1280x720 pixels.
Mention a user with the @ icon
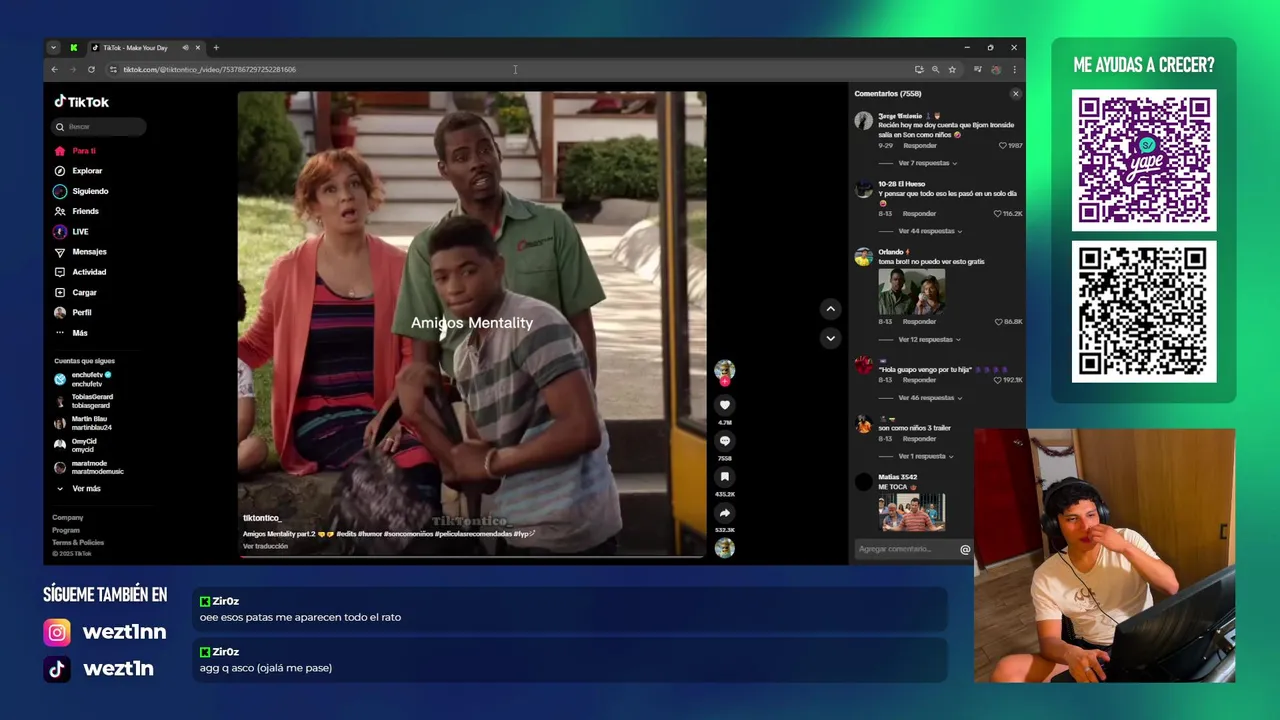pos(965,549)
